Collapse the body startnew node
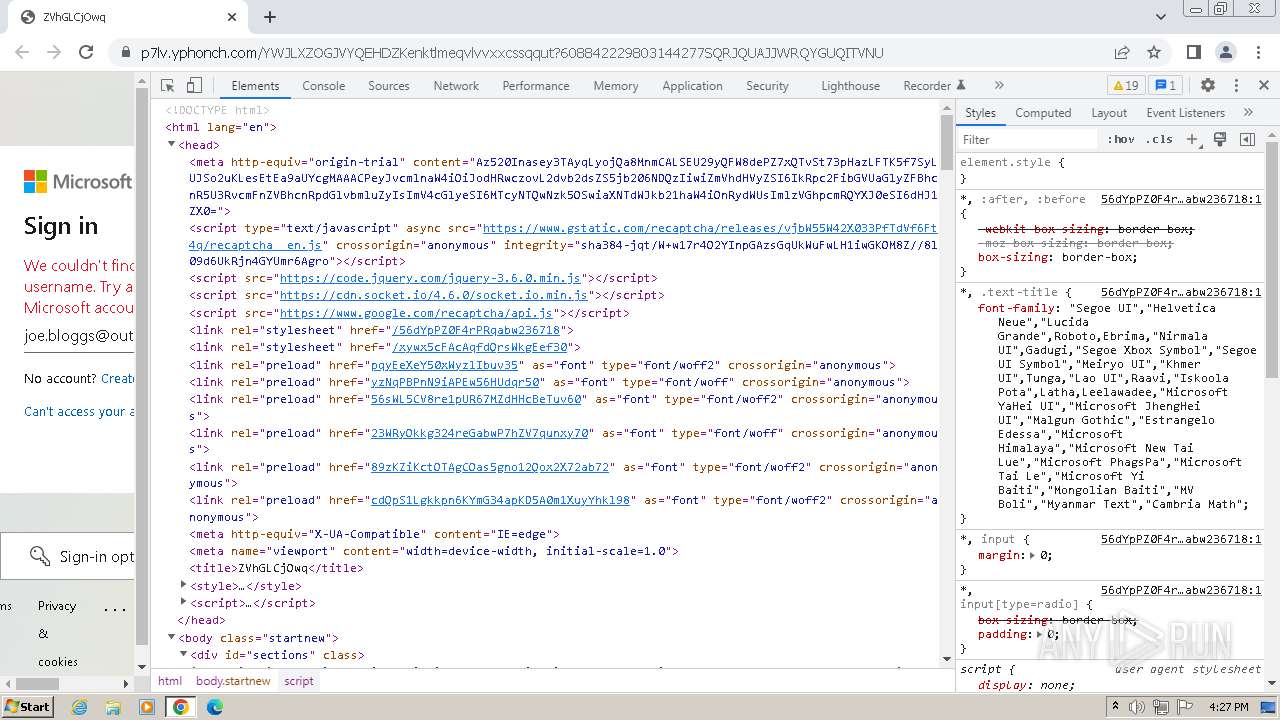 172,637
